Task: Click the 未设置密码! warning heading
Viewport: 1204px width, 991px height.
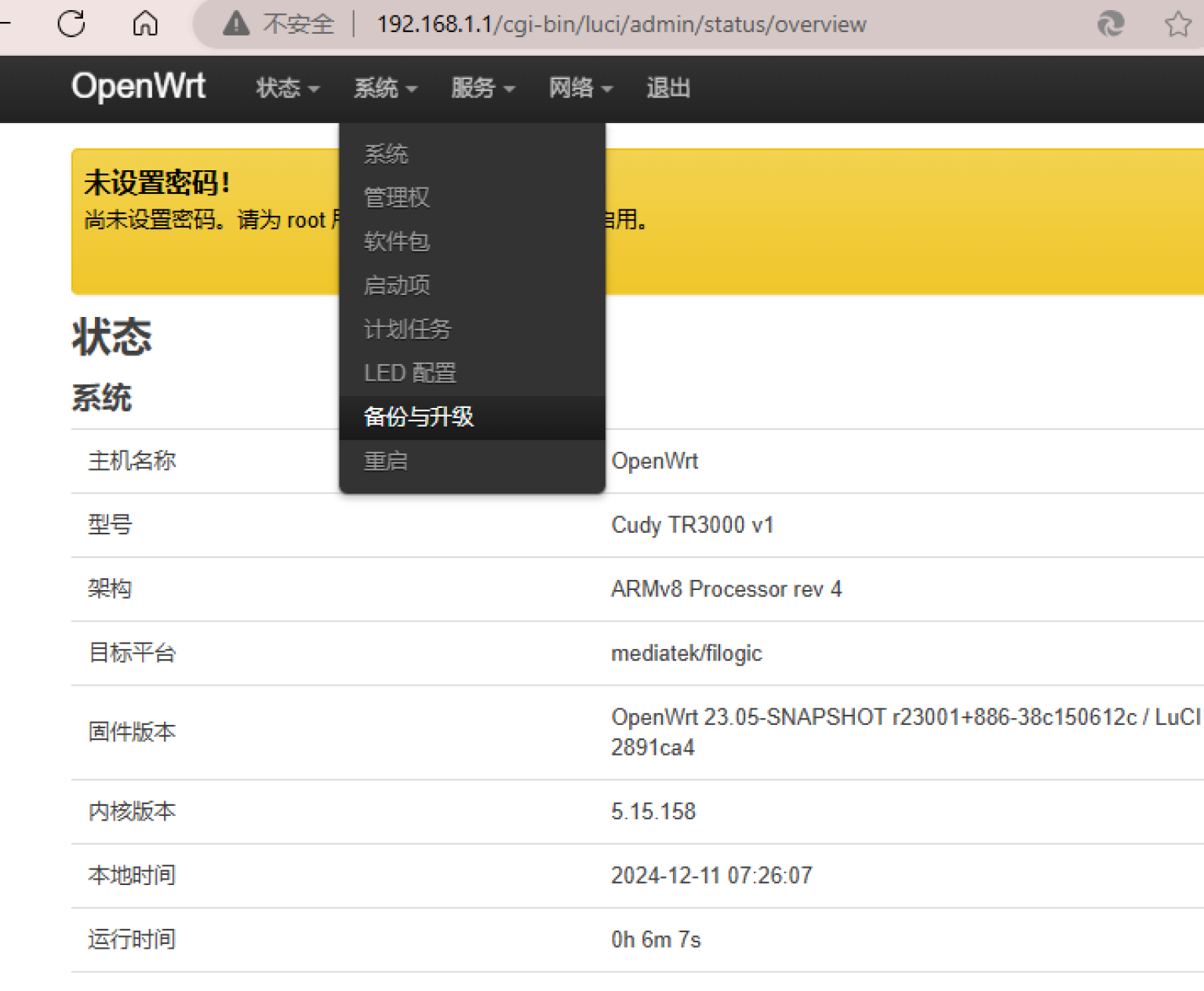Action: (157, 183)
